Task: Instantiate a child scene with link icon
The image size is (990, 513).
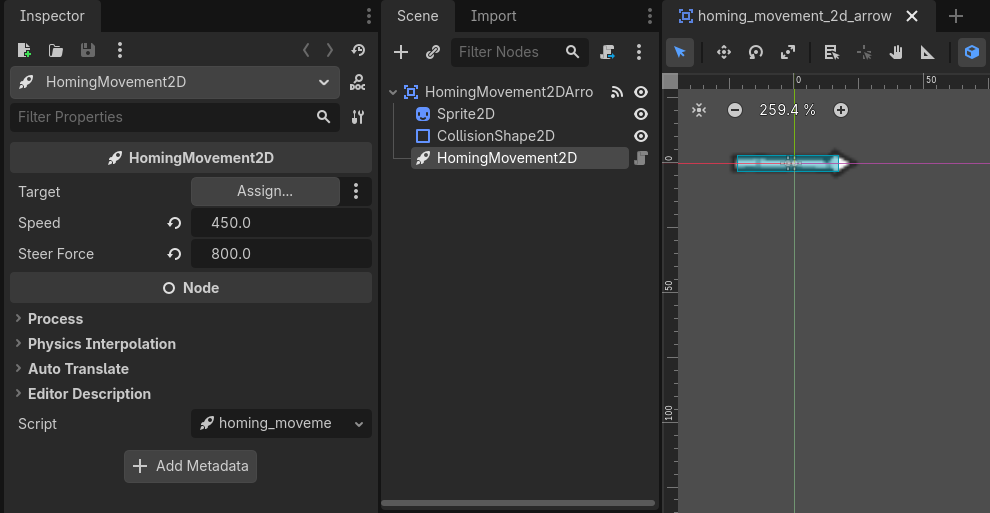Action: tap(432, 52)
